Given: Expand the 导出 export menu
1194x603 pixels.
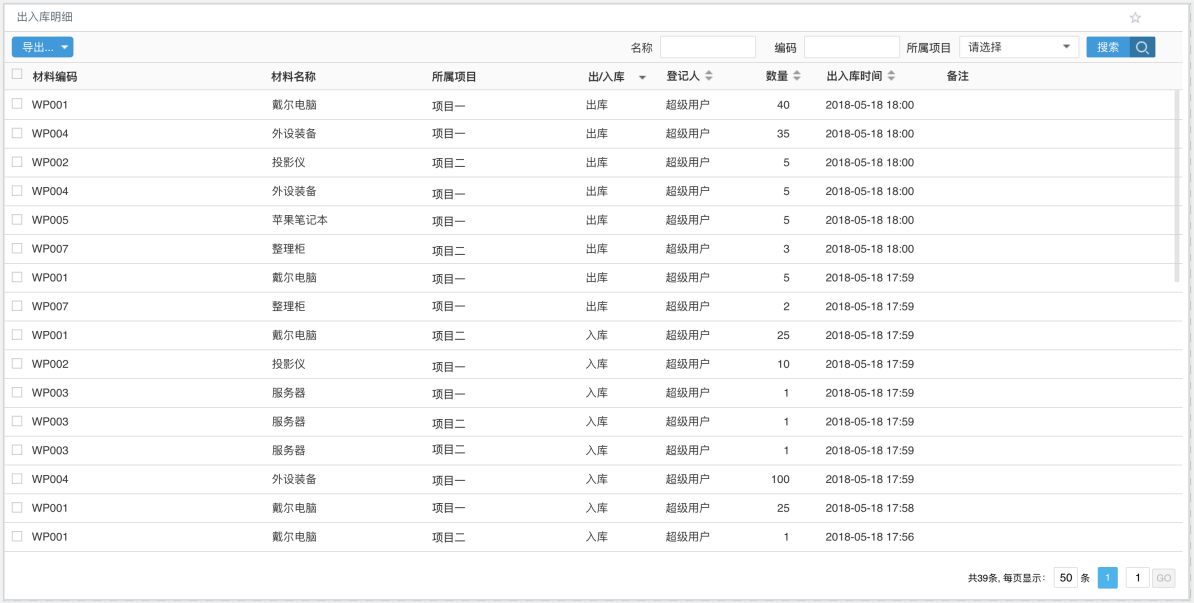Looking at the screenshot, I should tap(40, 46).
